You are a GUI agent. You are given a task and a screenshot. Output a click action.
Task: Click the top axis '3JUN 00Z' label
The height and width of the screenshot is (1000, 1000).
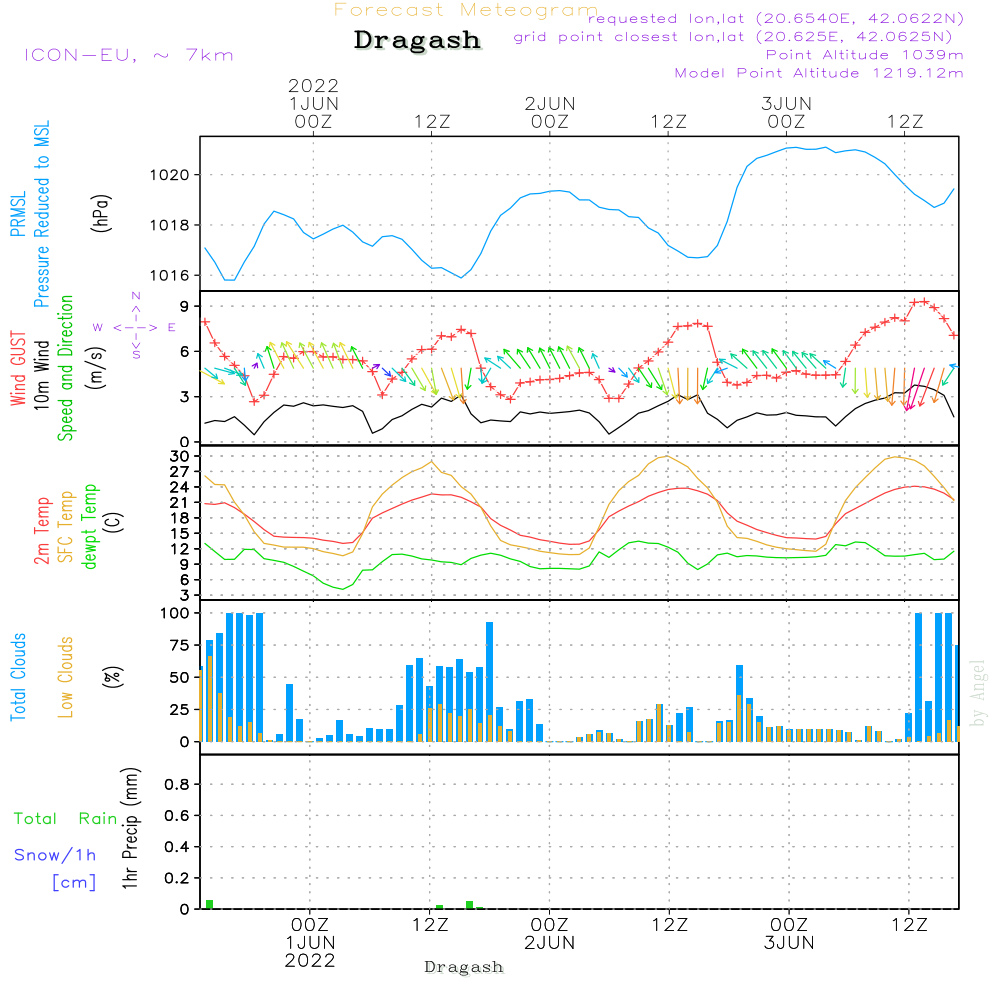pos(786,112)
